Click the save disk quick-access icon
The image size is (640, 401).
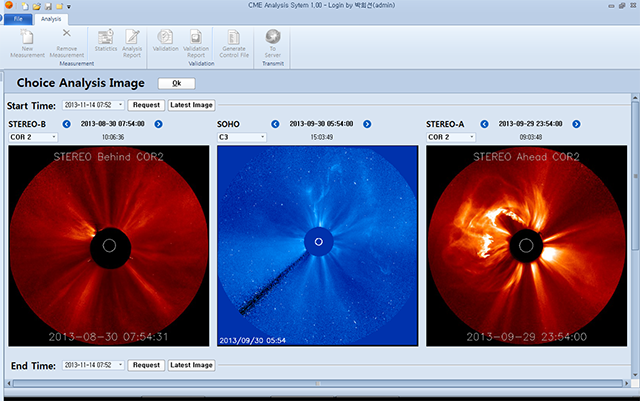pyautogui.click(x=48, y=6)
